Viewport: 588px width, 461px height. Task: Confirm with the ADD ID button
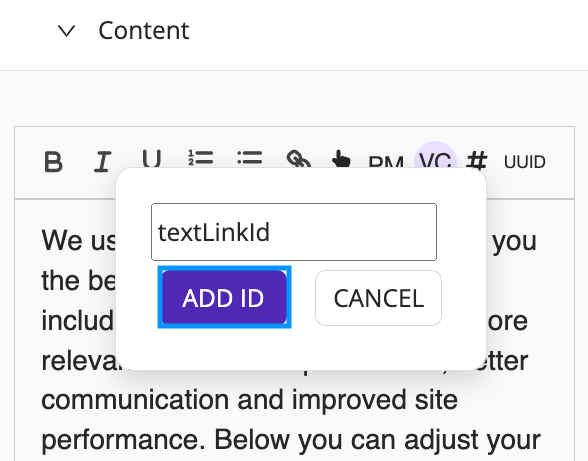pyautogui.click(x=224, y=297)
